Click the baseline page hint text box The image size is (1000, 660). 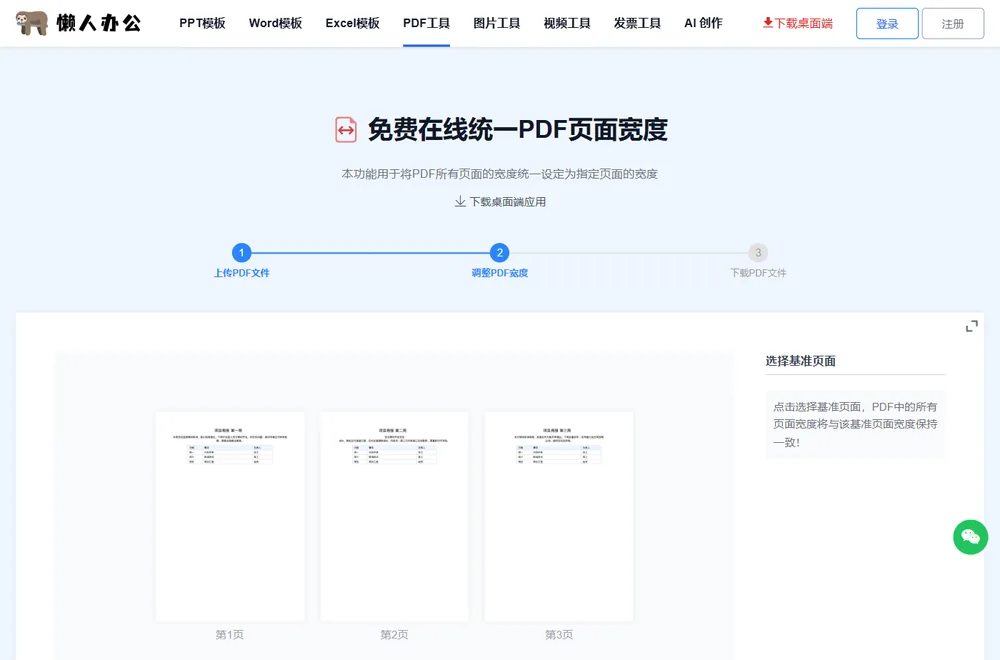click(x=855, y=424)
